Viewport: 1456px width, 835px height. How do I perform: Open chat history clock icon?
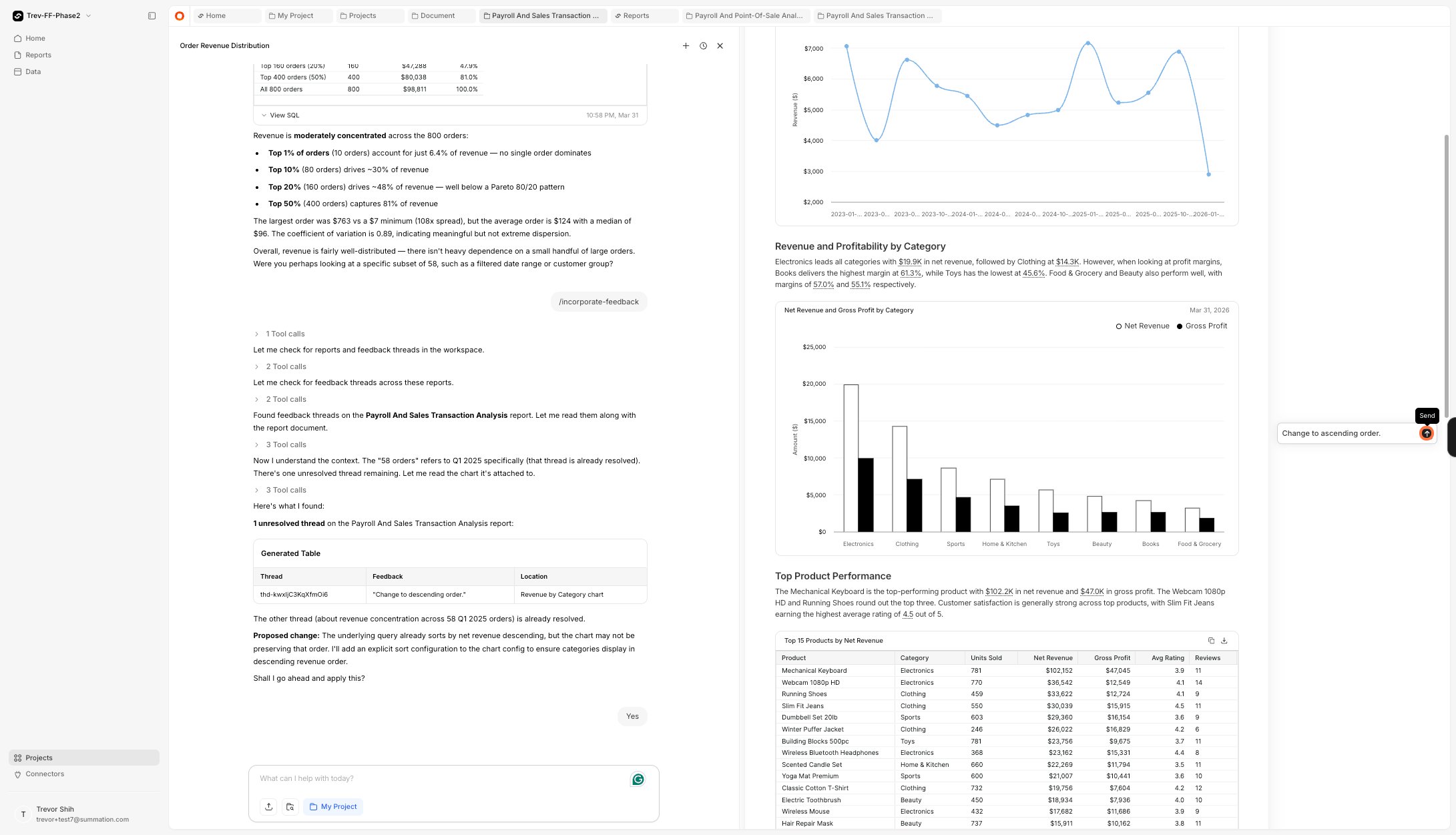click(703, 45)
